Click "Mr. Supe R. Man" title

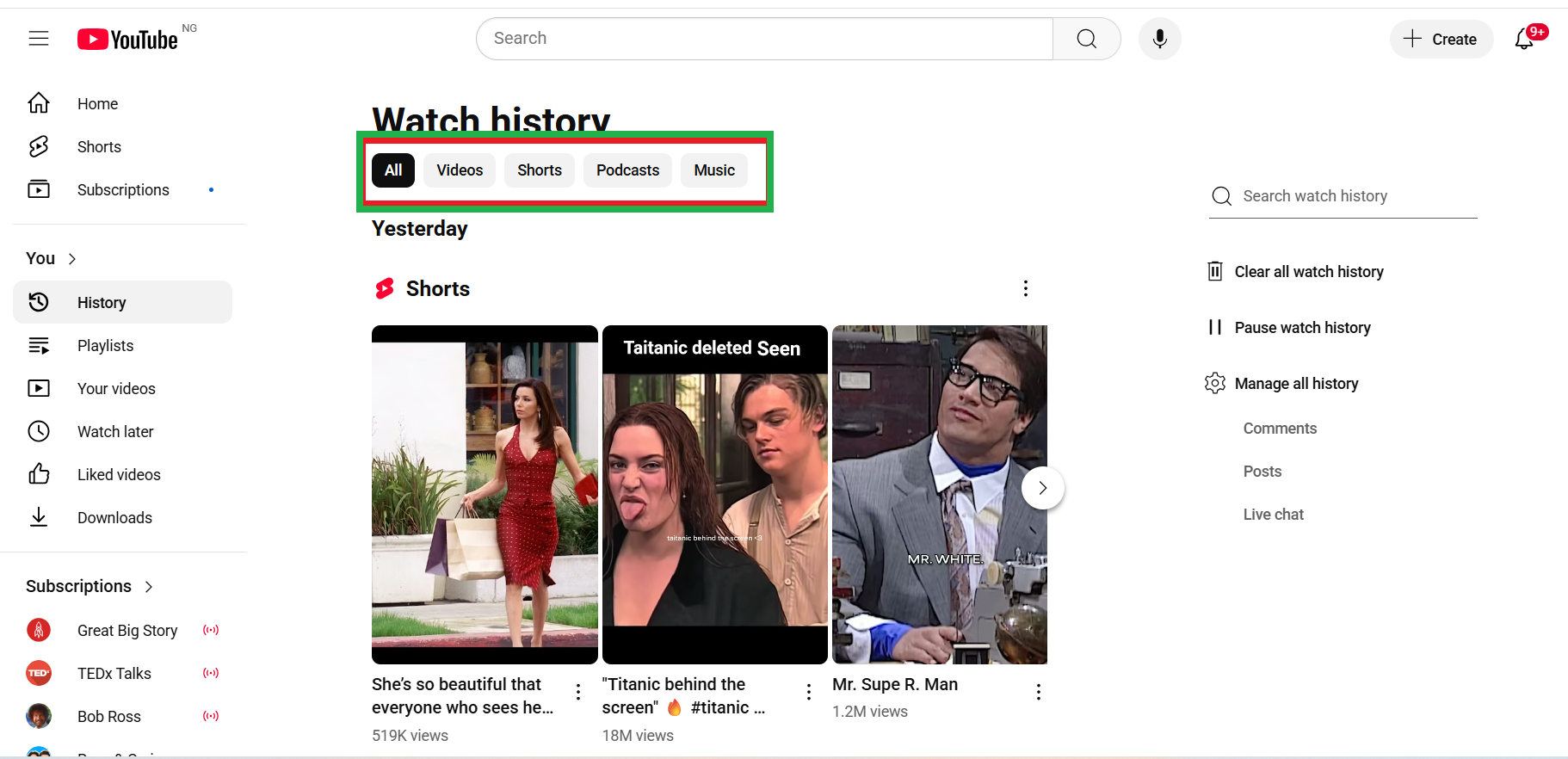coord(895,684)
